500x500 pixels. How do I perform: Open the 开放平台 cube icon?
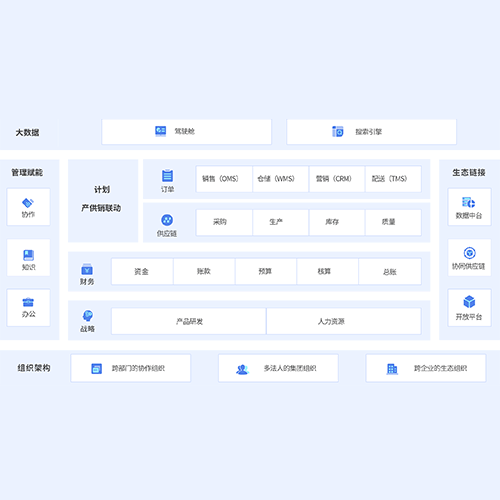[x=469, y=302]
